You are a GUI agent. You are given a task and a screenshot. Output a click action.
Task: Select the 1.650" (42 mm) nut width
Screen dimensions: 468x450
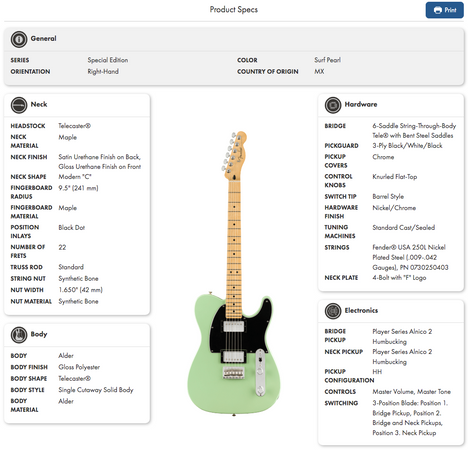(80, 290)
